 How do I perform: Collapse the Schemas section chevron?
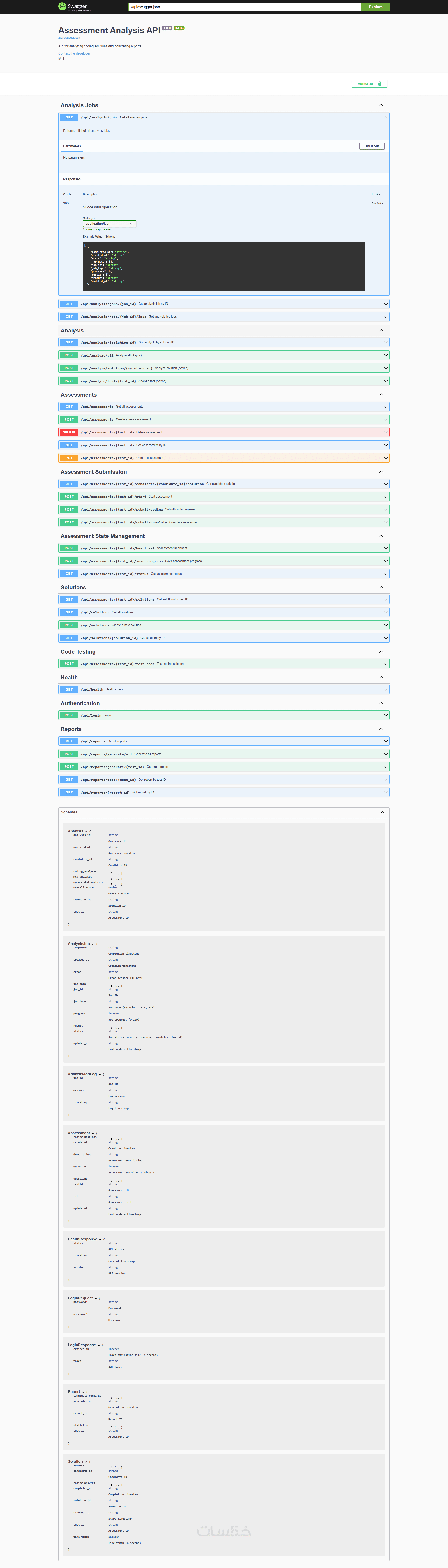pyautogui.click(x=382, y=812)
